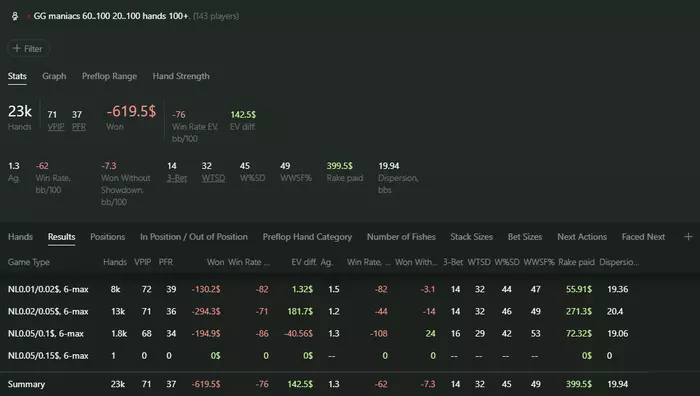Open In Position / Out of Position tab
Viewport: 700px width, 396px height.
tap(194, 237)
